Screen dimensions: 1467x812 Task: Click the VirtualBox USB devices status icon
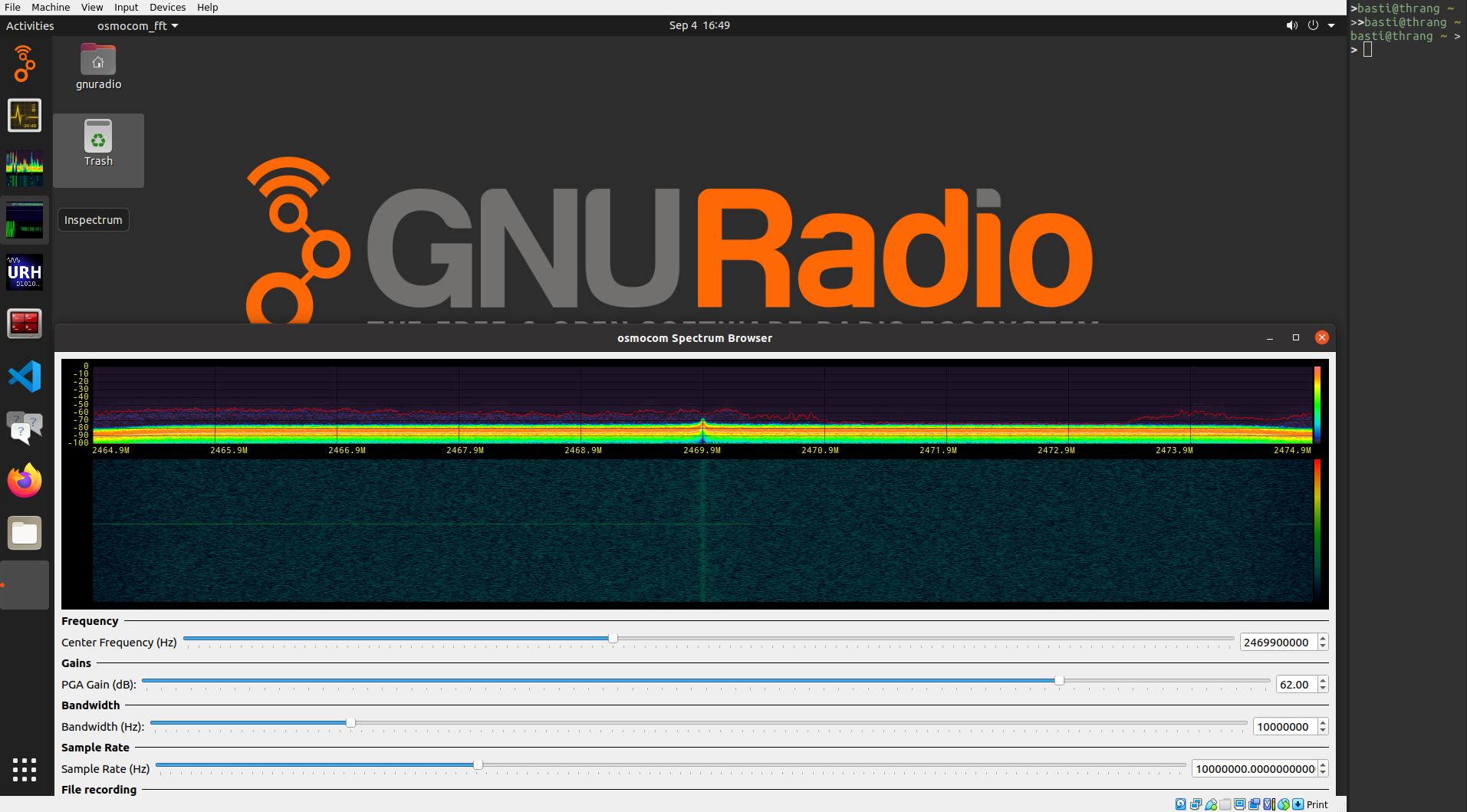click(x=1212, y=804)
